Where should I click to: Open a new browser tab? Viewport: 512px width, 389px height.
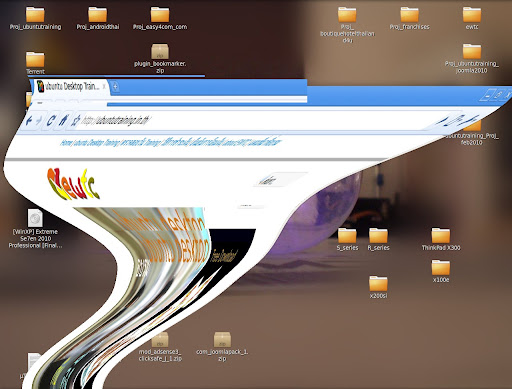(x=115, y=87)
